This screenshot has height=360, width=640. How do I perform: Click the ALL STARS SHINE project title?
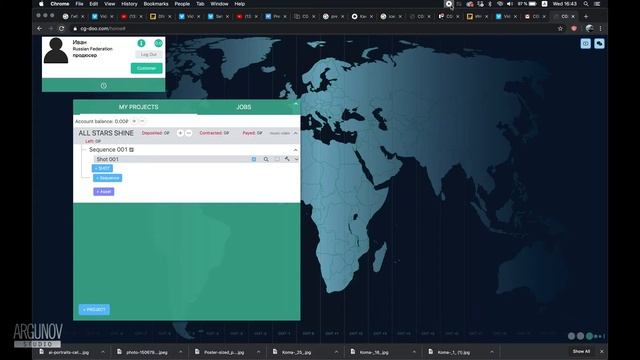(106, 133)
